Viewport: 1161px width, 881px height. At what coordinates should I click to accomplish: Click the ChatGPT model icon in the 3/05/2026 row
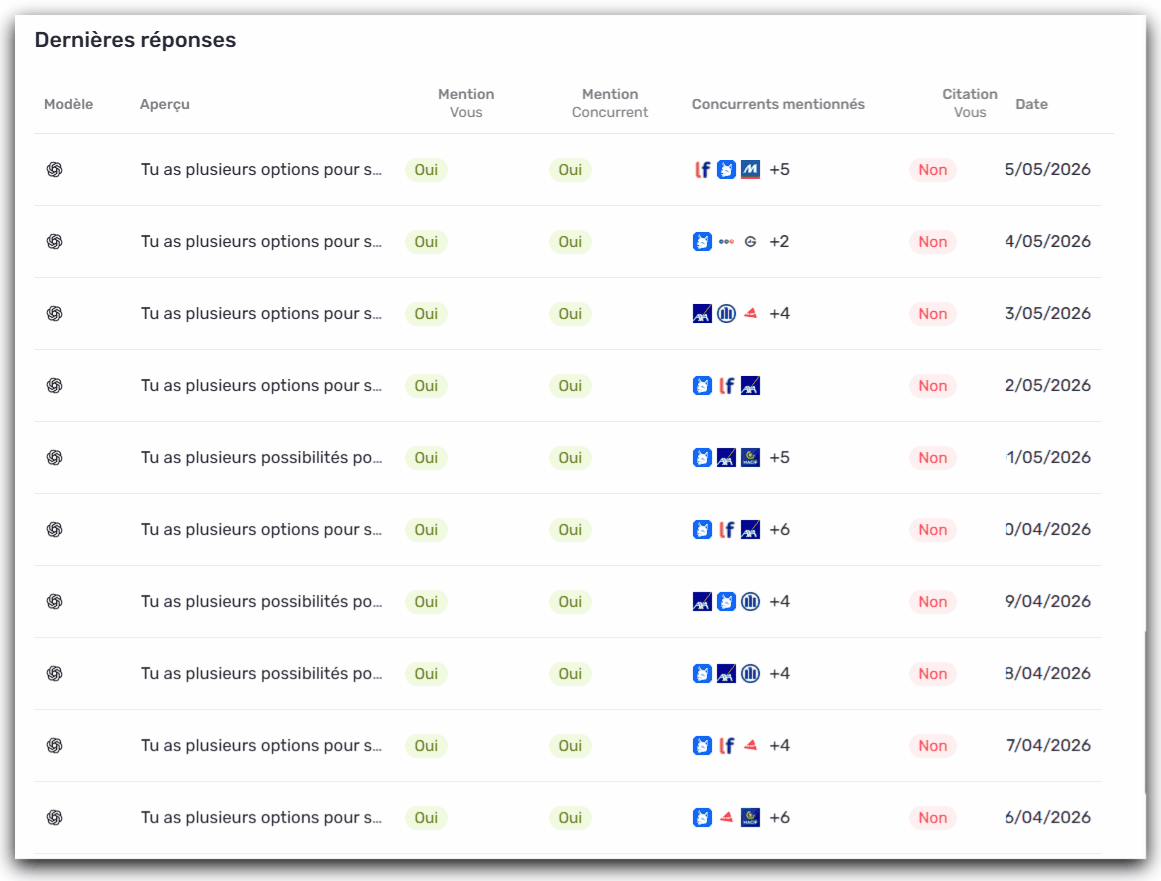(x=54, y=313)
